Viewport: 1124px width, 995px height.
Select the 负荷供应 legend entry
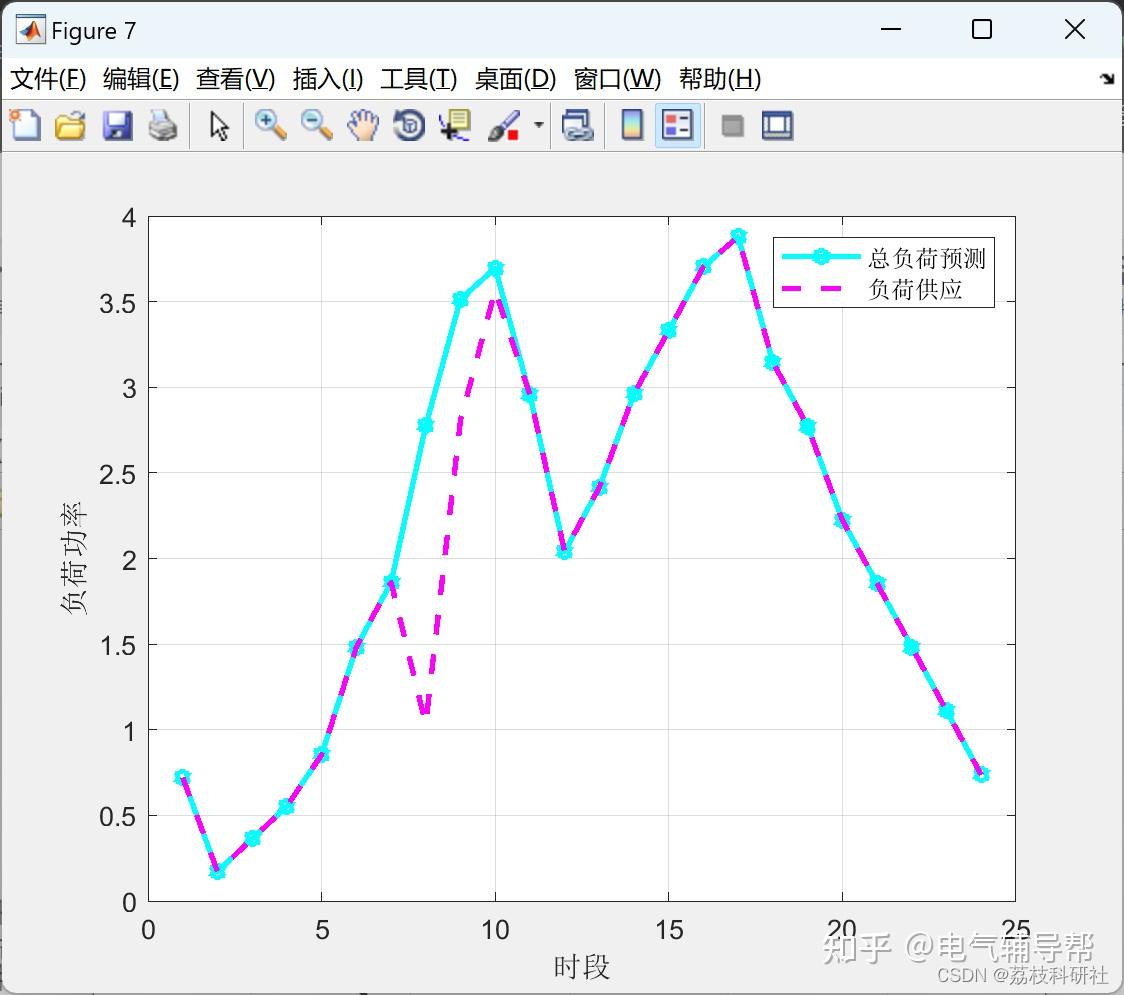coord(872,289)
